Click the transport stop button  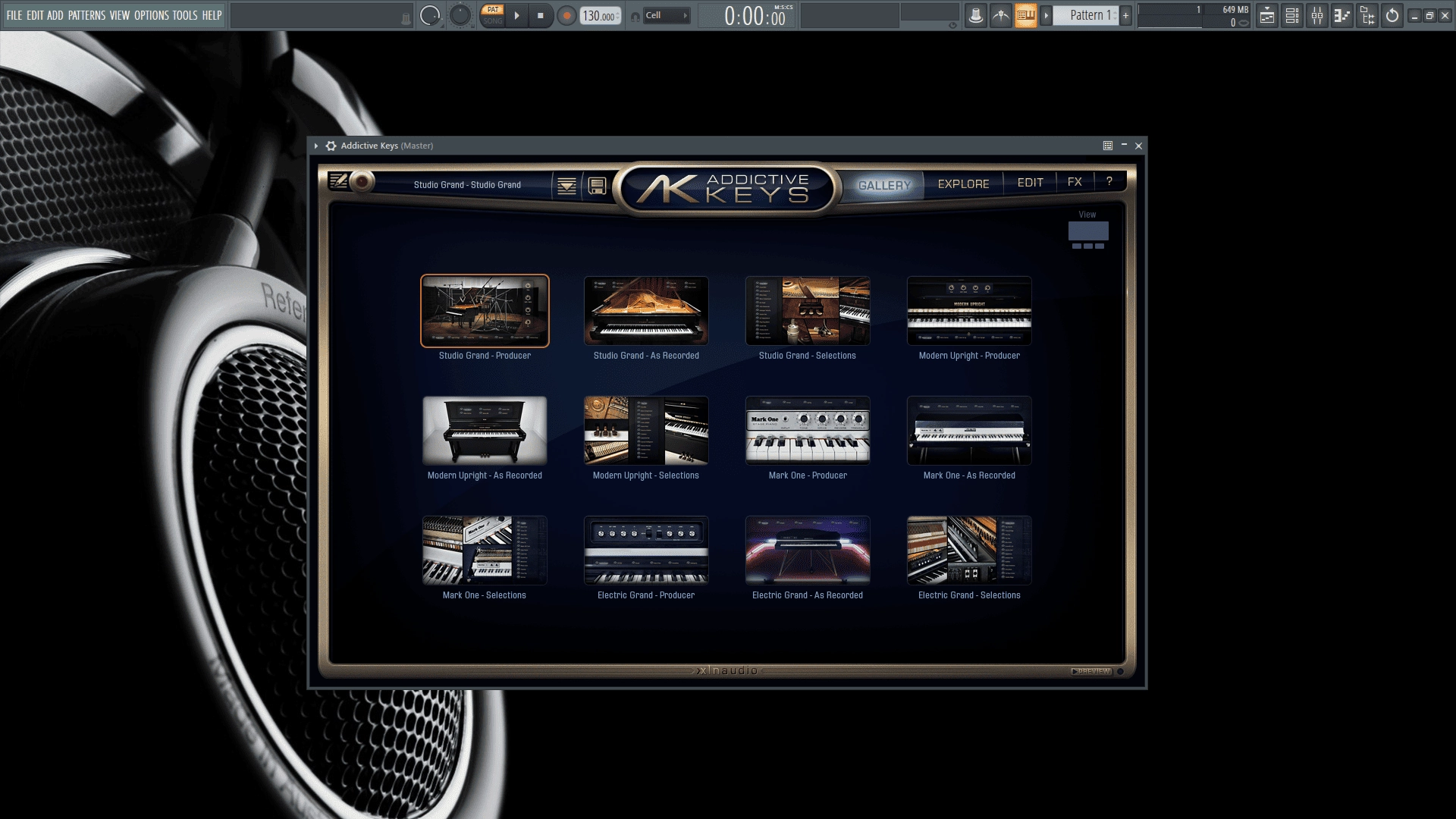(541, 15)
